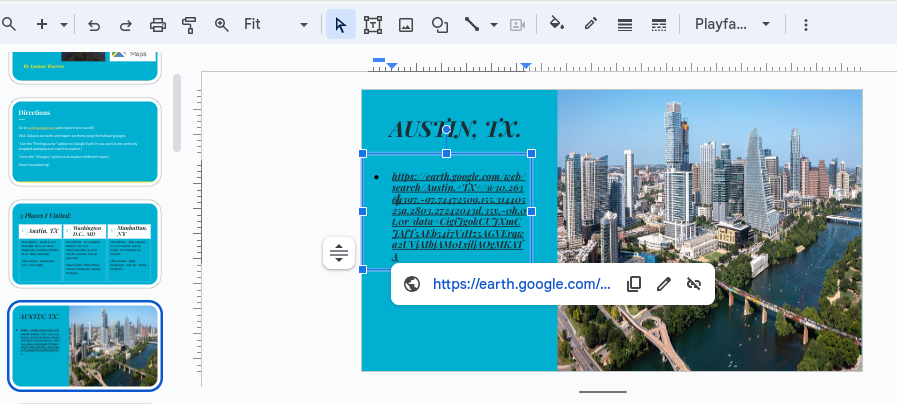This screenshot has height=404, width=897.
Task: Select the Directions slide thumbnail
Action: pos(85,142)
